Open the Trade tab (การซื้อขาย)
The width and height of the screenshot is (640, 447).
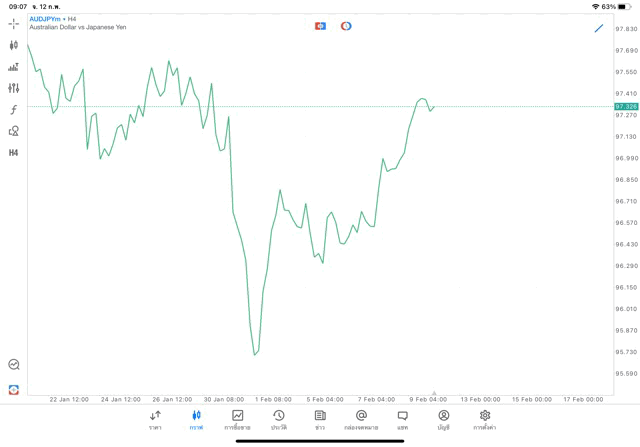click(x=237, y=420)
